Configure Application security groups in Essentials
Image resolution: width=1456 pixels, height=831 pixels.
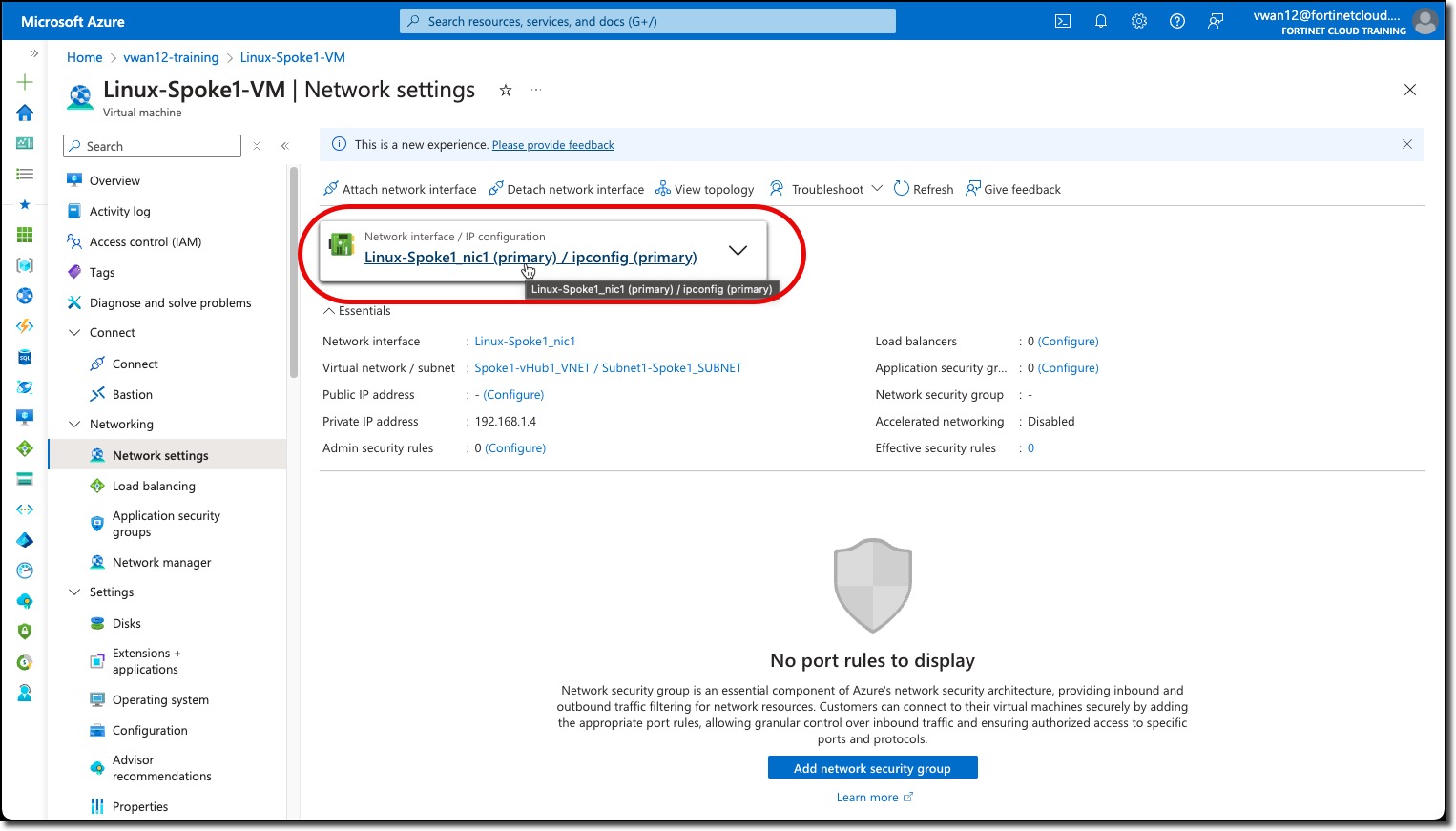[x=1068, y=367]
